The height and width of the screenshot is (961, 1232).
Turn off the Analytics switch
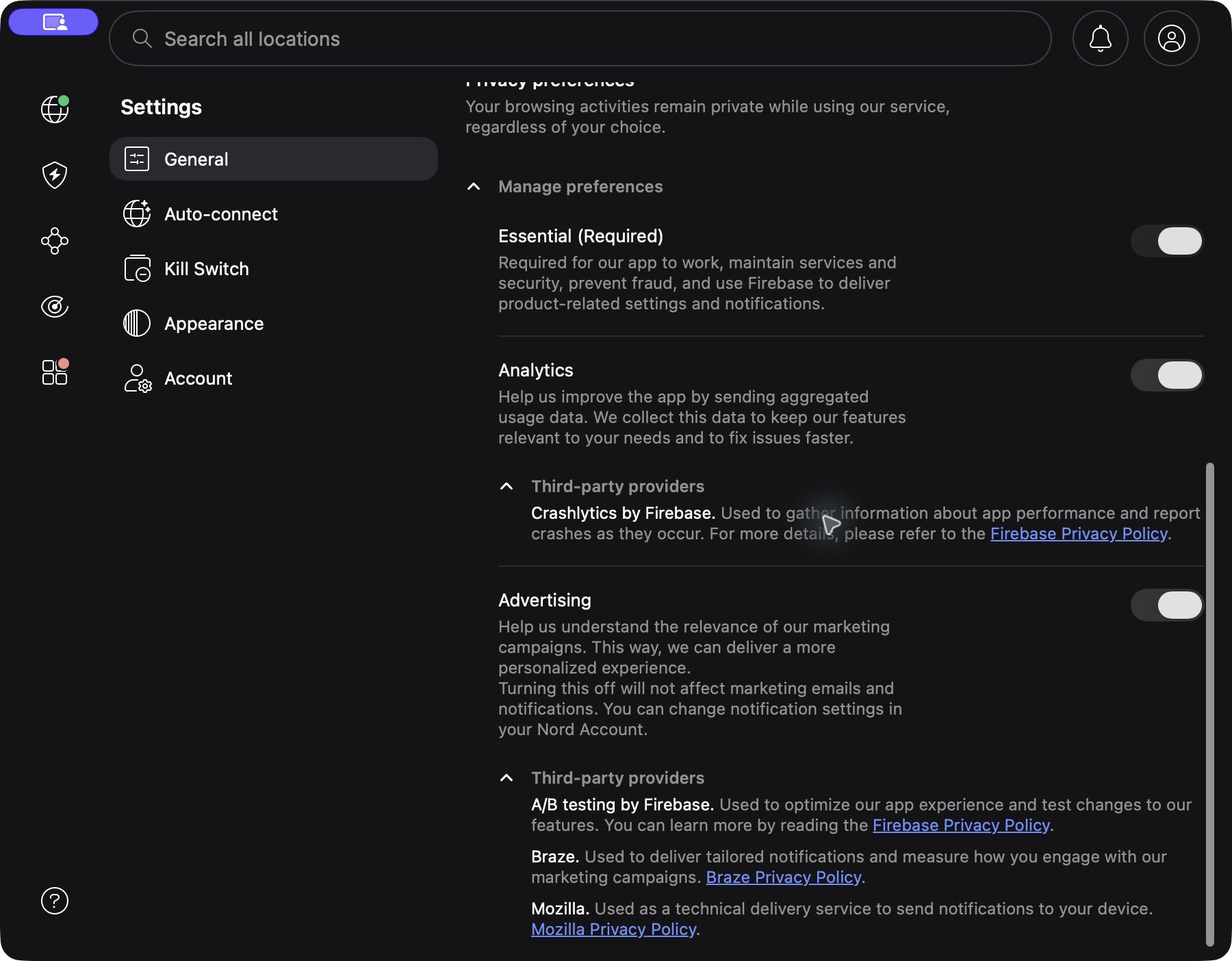[x=1167, y=375]
